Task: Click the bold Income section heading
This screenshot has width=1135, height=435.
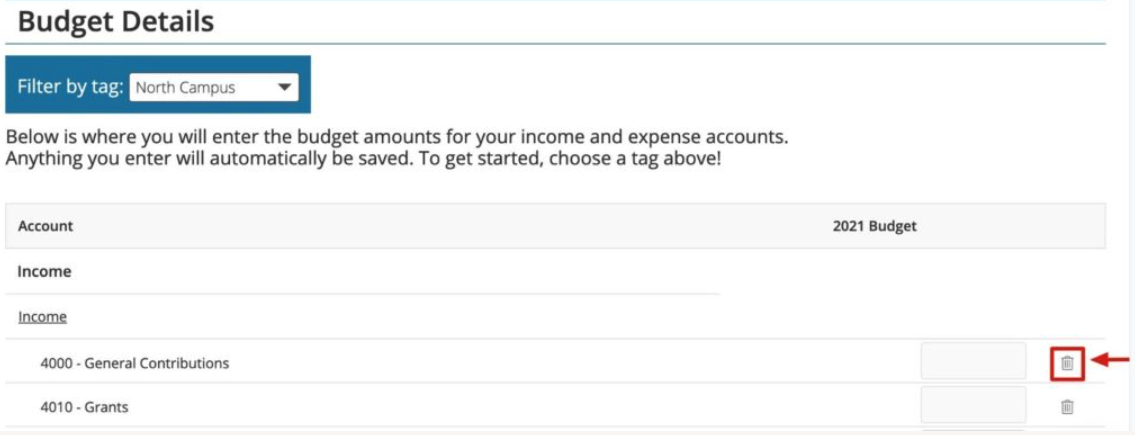Action: tap(44, 271)
